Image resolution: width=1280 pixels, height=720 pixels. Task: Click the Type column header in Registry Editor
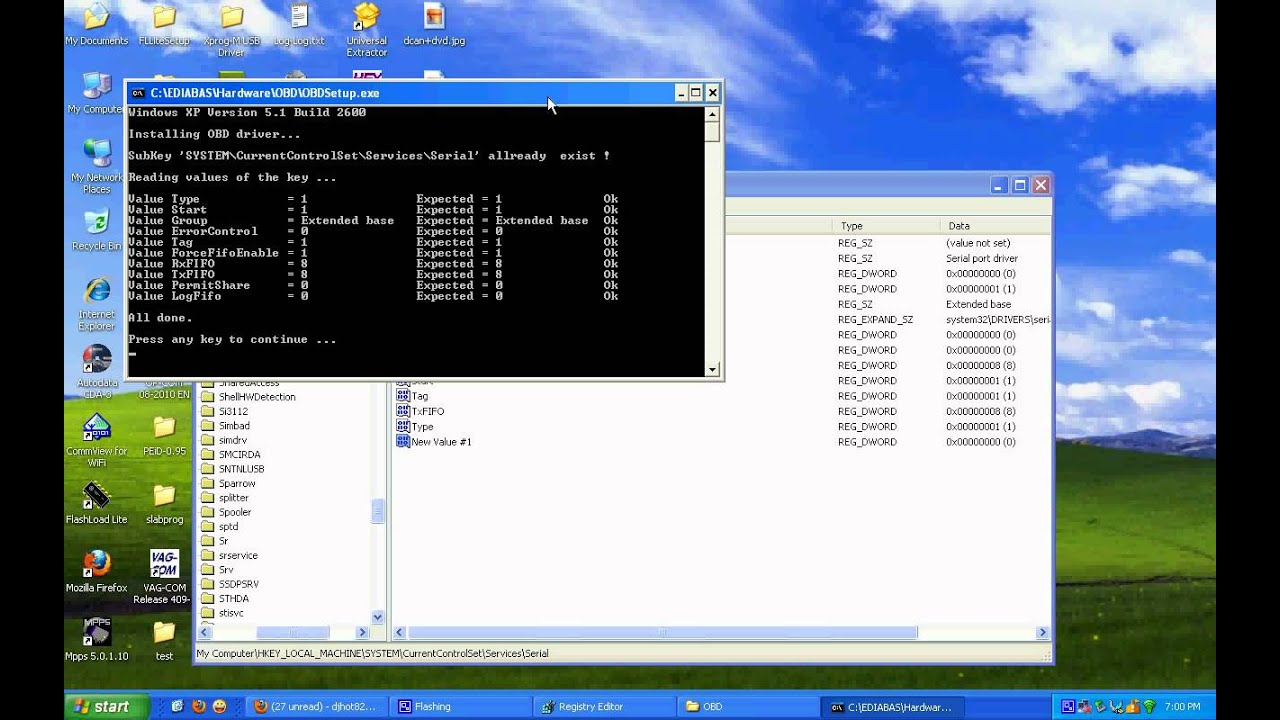(x=886, y=226)
